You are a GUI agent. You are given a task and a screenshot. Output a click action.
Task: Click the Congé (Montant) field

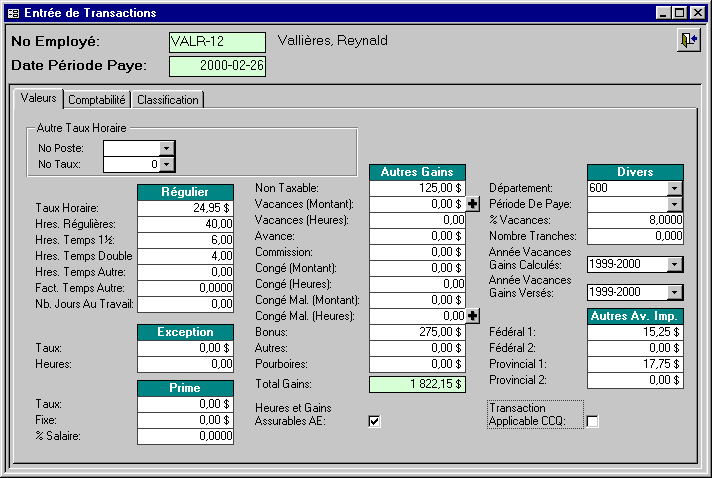(x=417, y=268)
